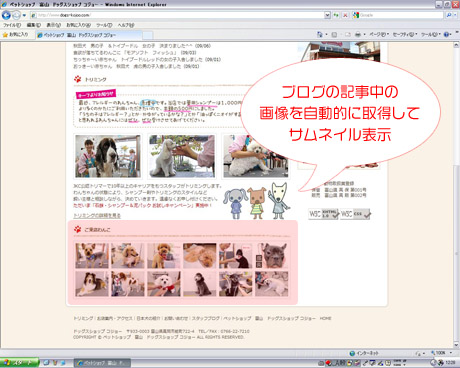
Task: Open the spaniel trimming photo
Action: tap(108, 156)
